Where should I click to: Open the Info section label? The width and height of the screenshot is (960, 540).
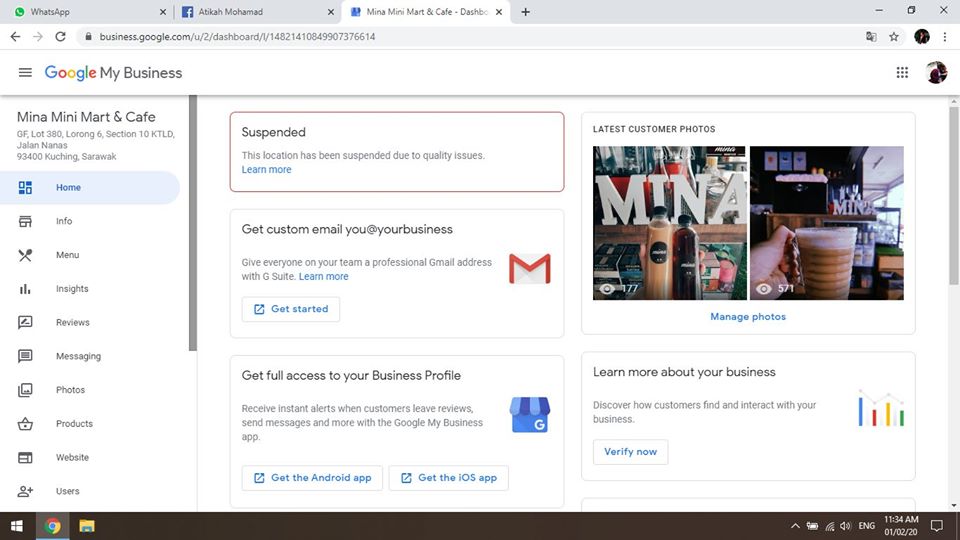click(64, 221)
